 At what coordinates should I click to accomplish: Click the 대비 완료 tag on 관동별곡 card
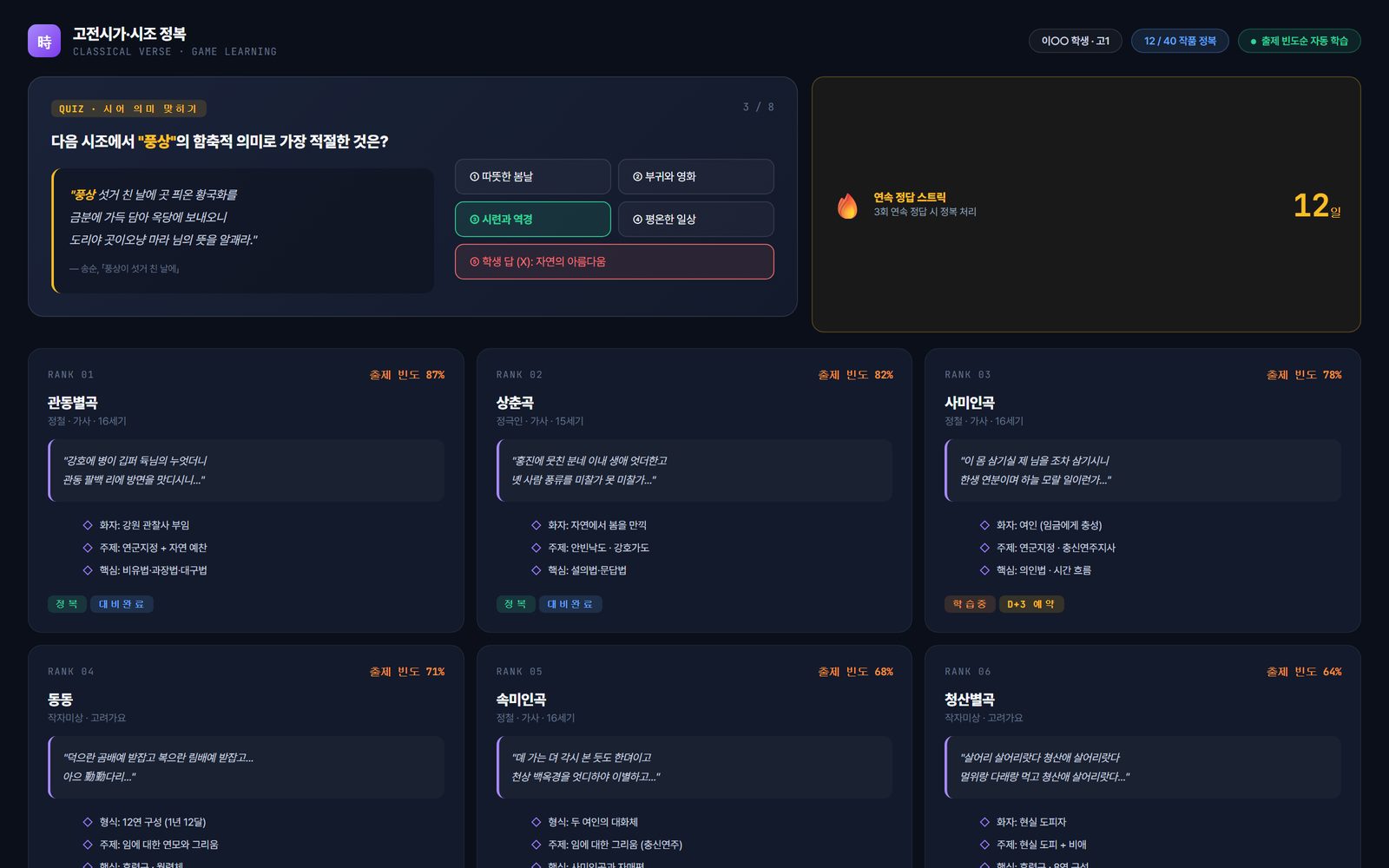[122, 604]
